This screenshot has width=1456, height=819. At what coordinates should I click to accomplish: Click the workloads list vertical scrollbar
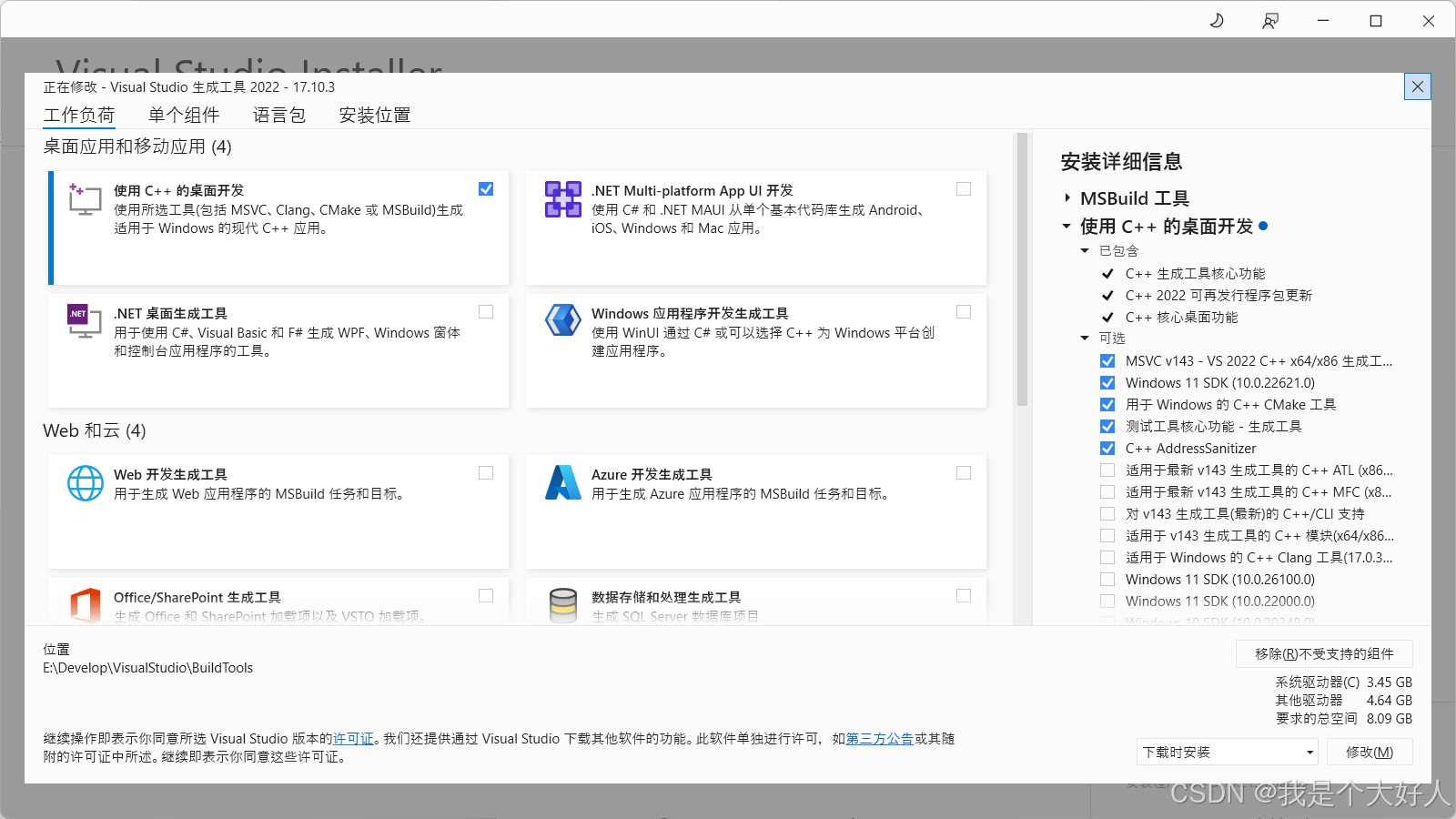tap(1022, 269)
